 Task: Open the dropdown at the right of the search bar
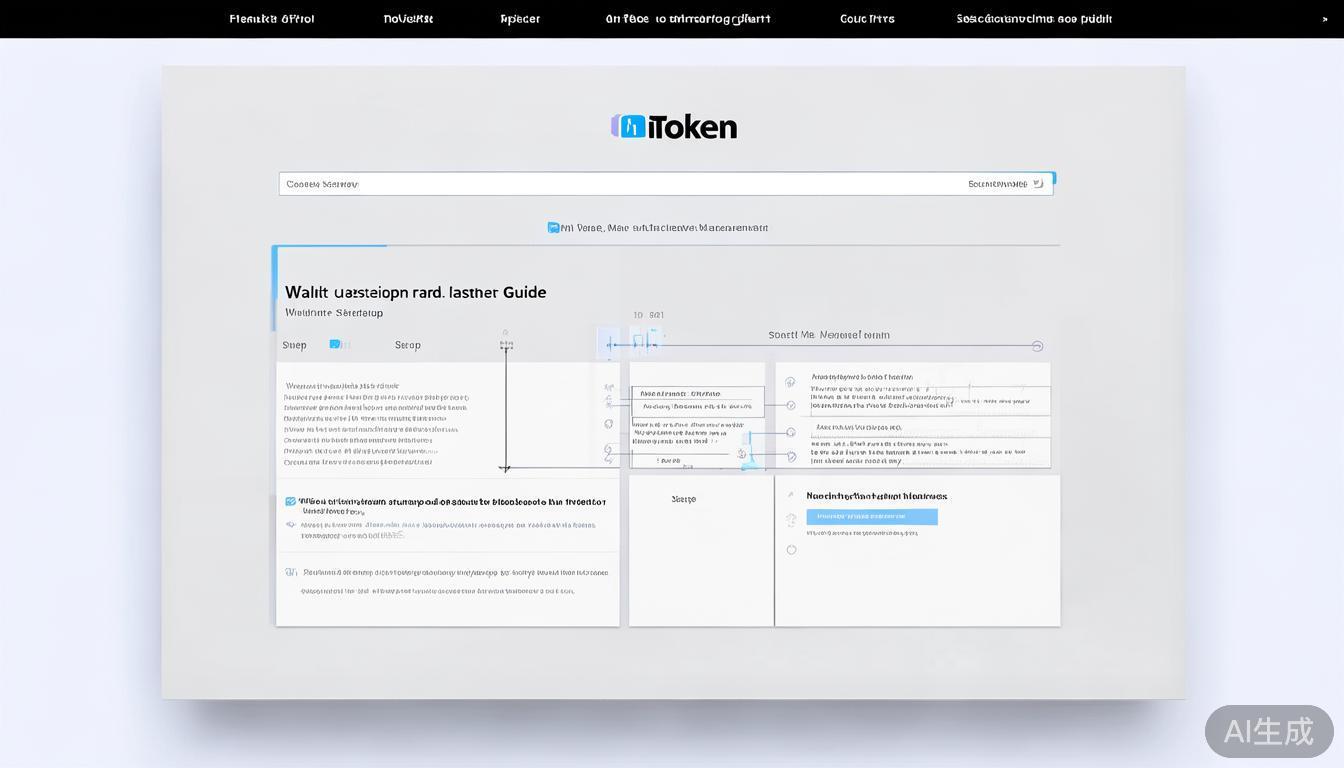(1037, 183)
